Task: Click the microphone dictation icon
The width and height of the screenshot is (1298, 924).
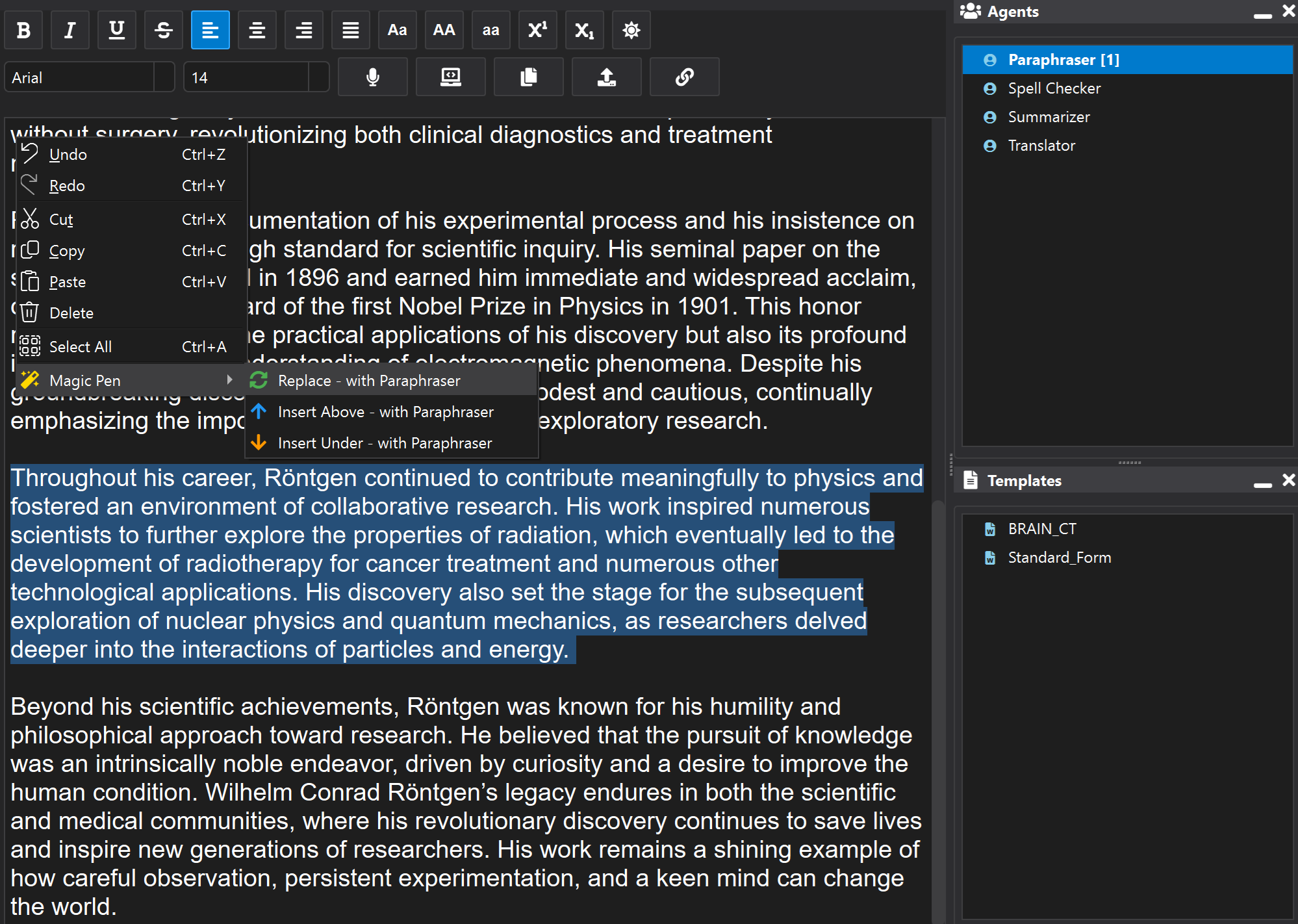Action: pyautogui.click(x=372, y=77)
